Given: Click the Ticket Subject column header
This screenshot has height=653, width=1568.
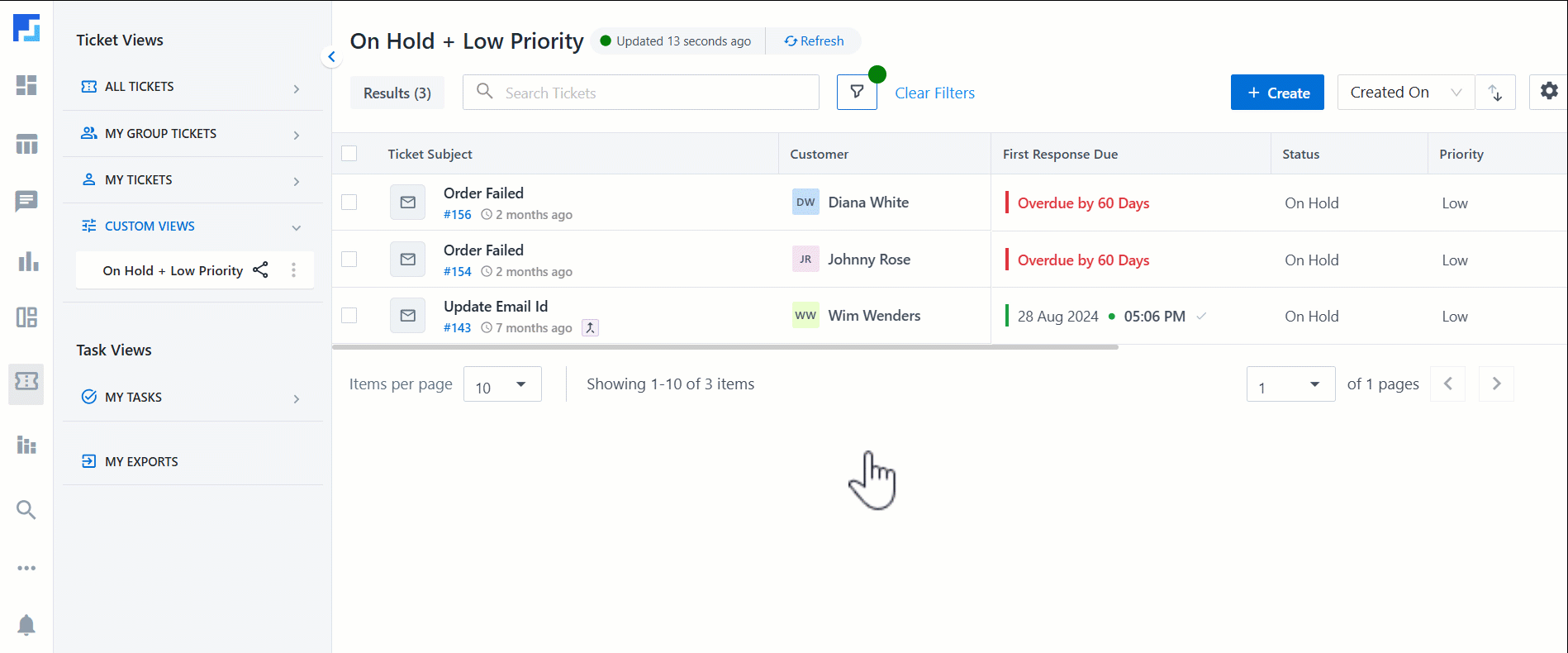Looking at the screenshot, I should [x=430, y=155].
